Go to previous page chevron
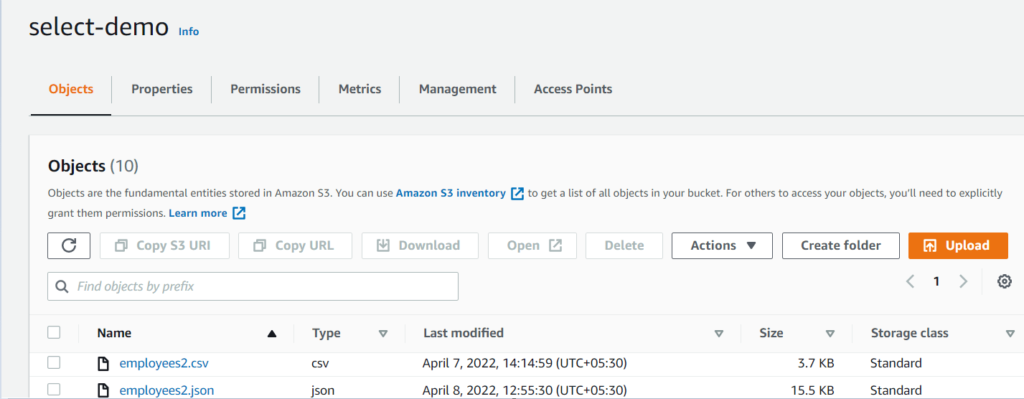 [910, 281]
